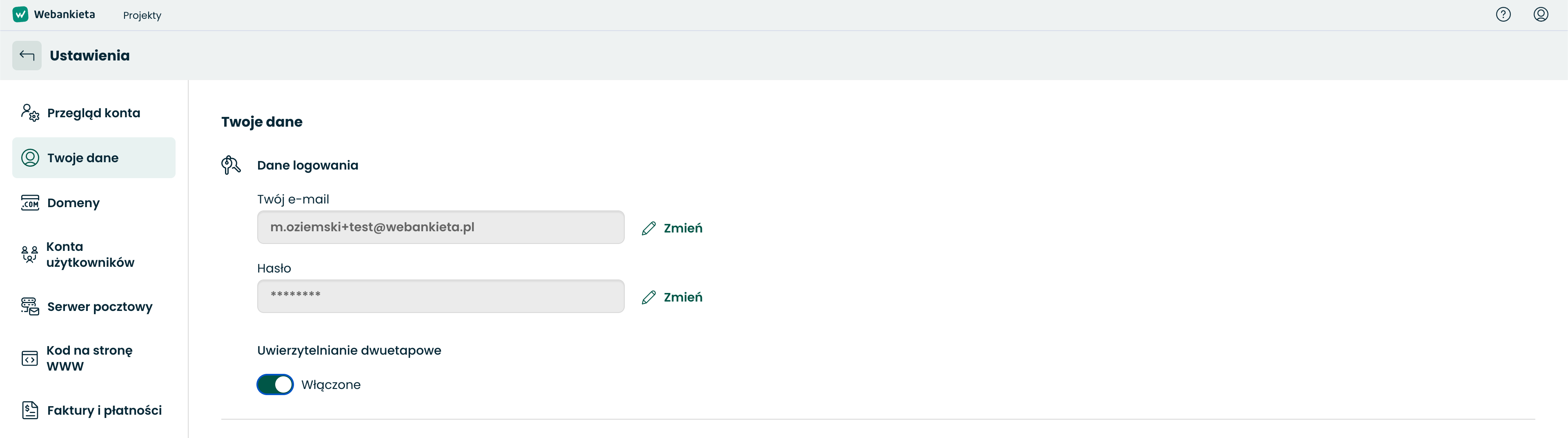Image resolution: width=1568 pixels, height=438 pixels.
Task: Click the Twój e-mail input field
Action: click(x=441, y=227)
